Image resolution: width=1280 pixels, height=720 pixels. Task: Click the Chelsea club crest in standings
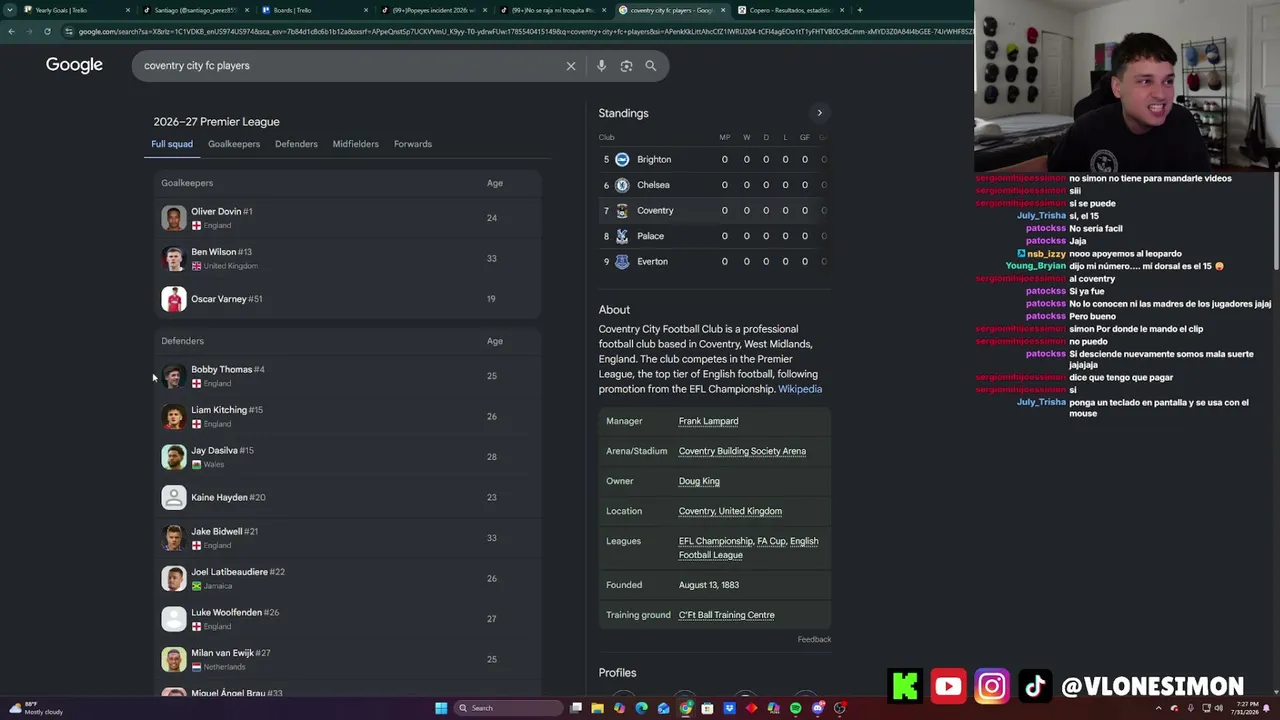[622, 185]
